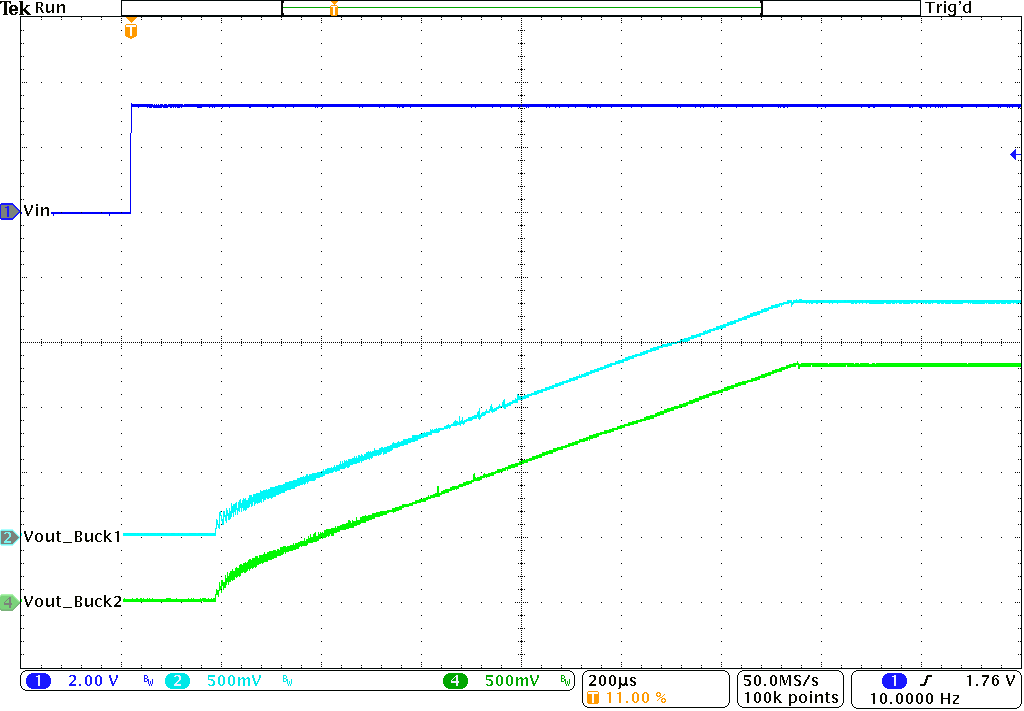
Task: Toggle Channel 1 bandwidth limit indicator
Action: pos(146,681)
